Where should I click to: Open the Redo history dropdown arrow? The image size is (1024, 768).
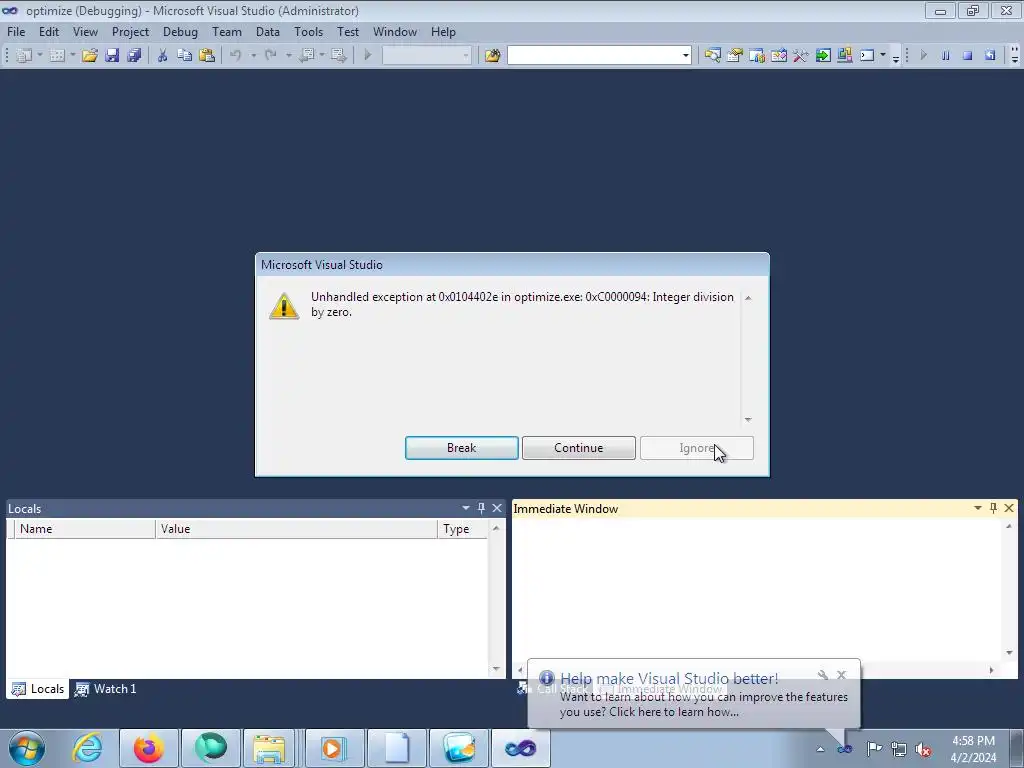(289, 56)
